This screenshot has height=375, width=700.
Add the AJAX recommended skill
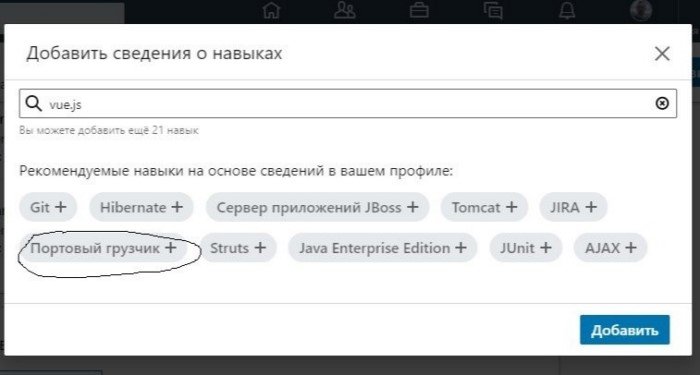click(x=610, y=248)
